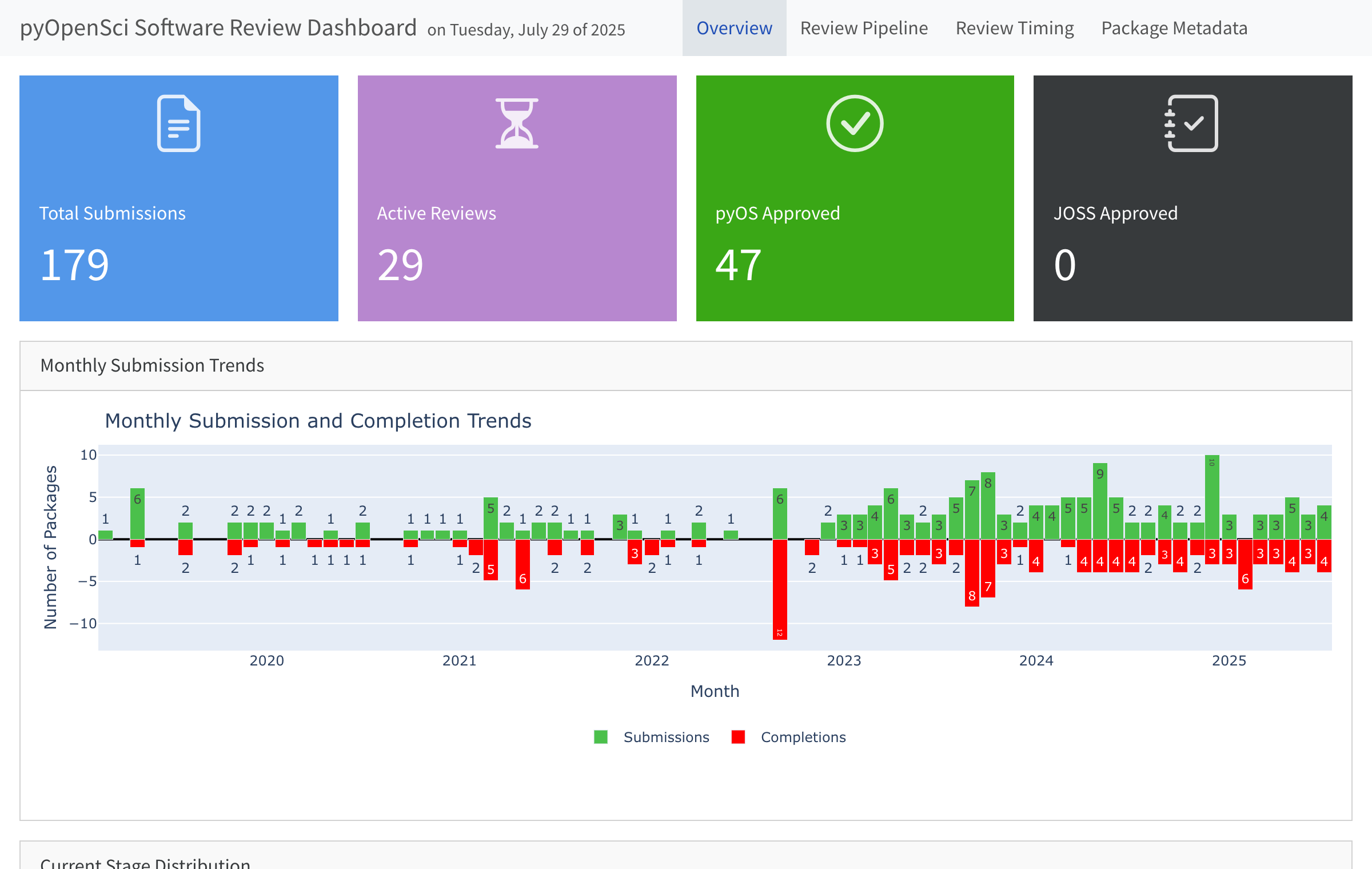This screenshot has height=869, width=1372.
Task: Click the Monthly Submission Trends panel header
Action: pos(686,366)
